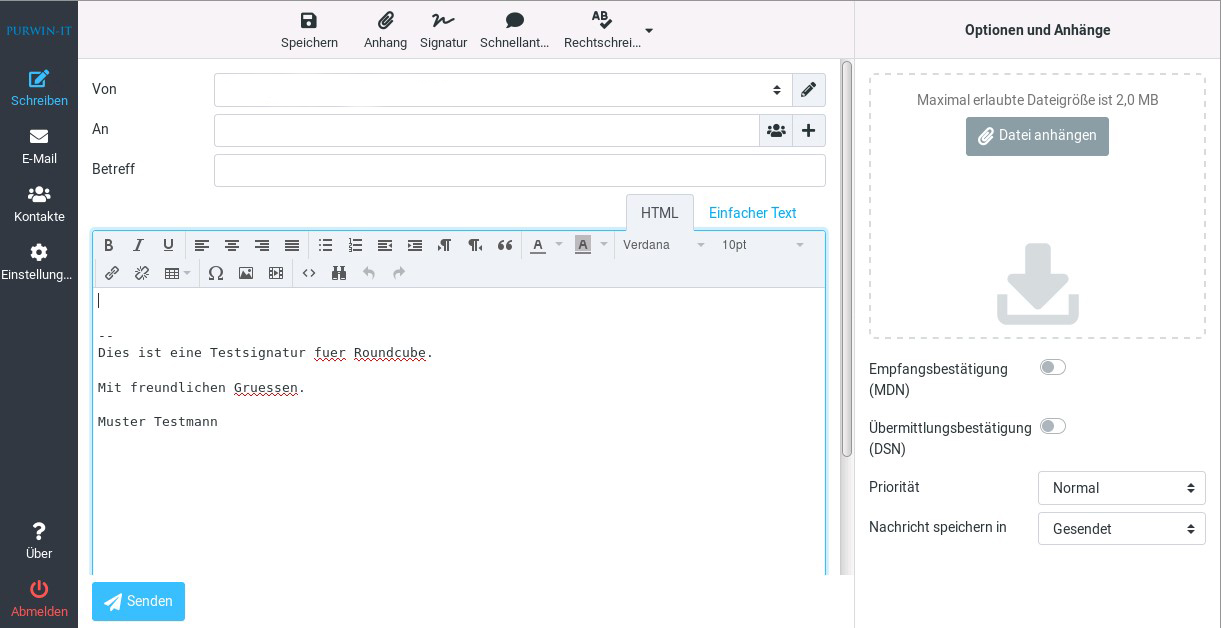Insert a special character with Omega icon
This screenshot has height=628, width=1221.
point(215,273)
